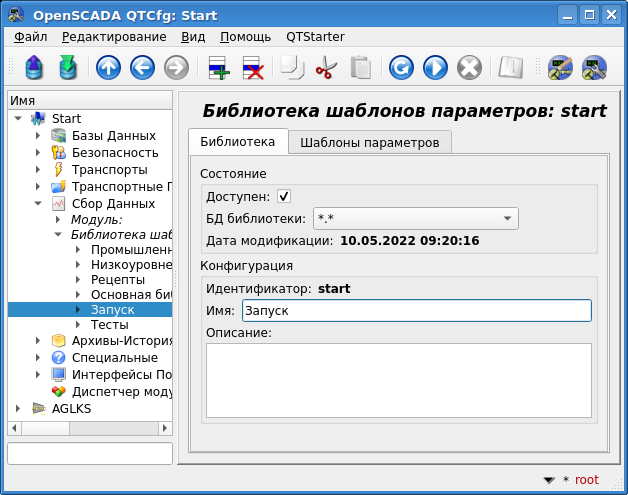The height and width of the screenshot is (495, 628).
Task: Collapse the Библиотека шаблонов node
Action: (58, 234)
